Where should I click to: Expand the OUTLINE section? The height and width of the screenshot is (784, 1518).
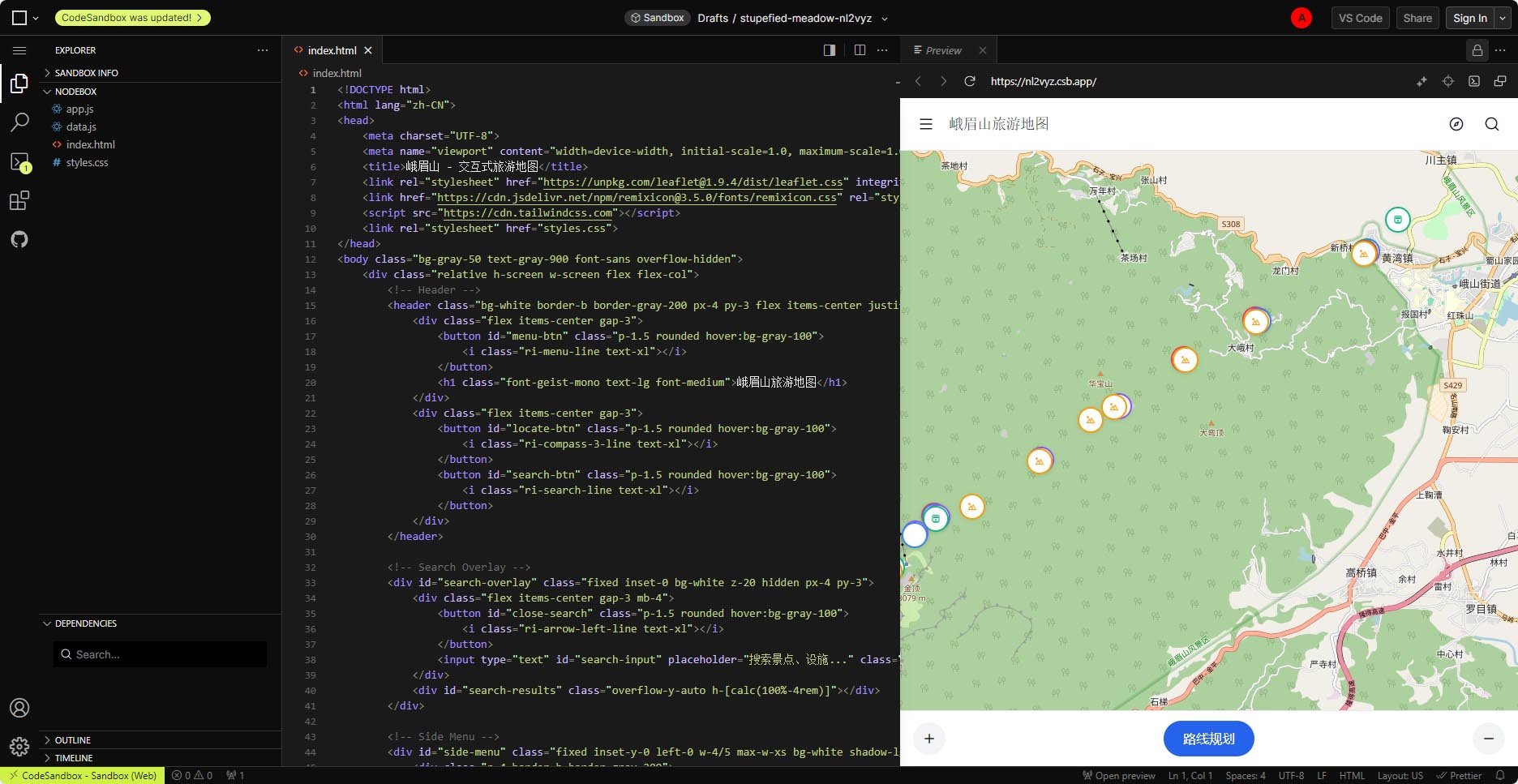click(72, 740)
